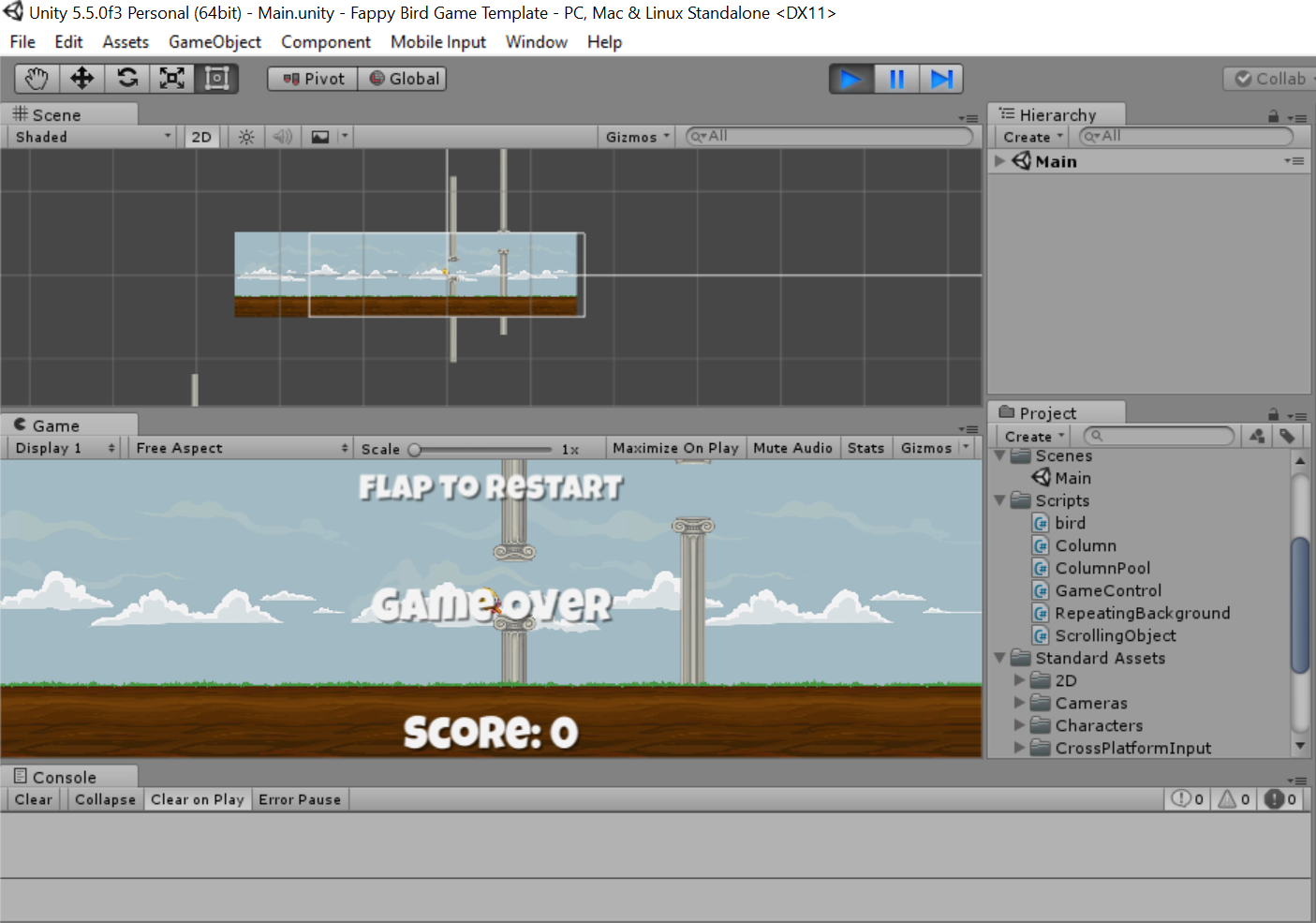This screenshot has width=1316, height=923.
Task: Click the console error count icon
Action: 1280,799
